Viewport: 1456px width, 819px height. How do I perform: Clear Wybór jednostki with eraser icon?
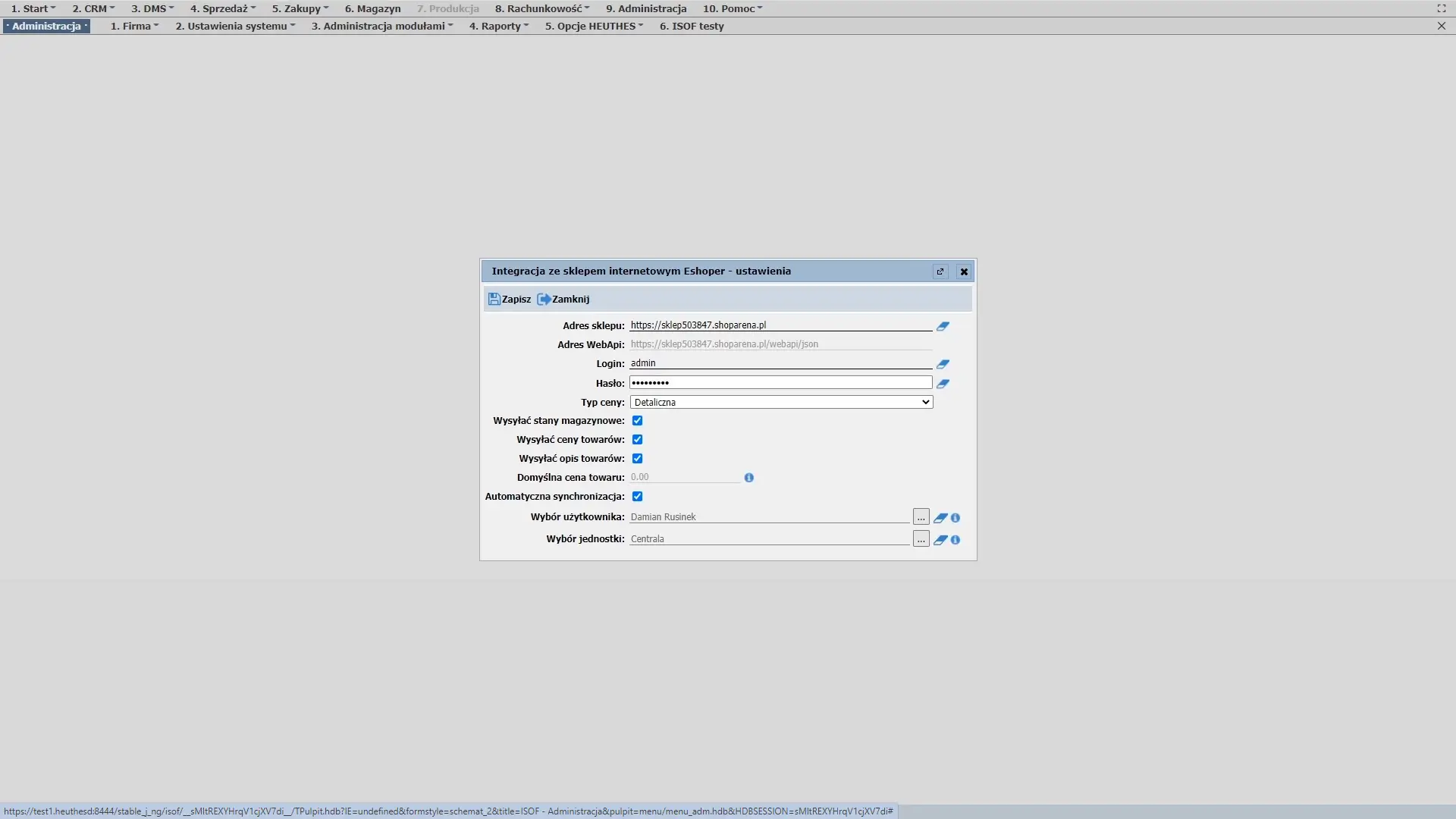pyautogui.click(x=940, y=540)
